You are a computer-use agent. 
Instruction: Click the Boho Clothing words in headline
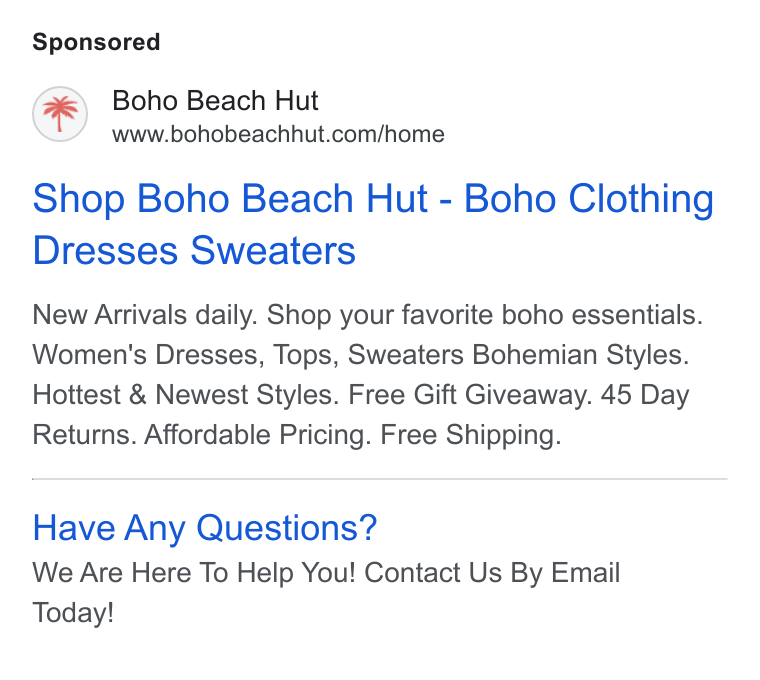point(589,198)
